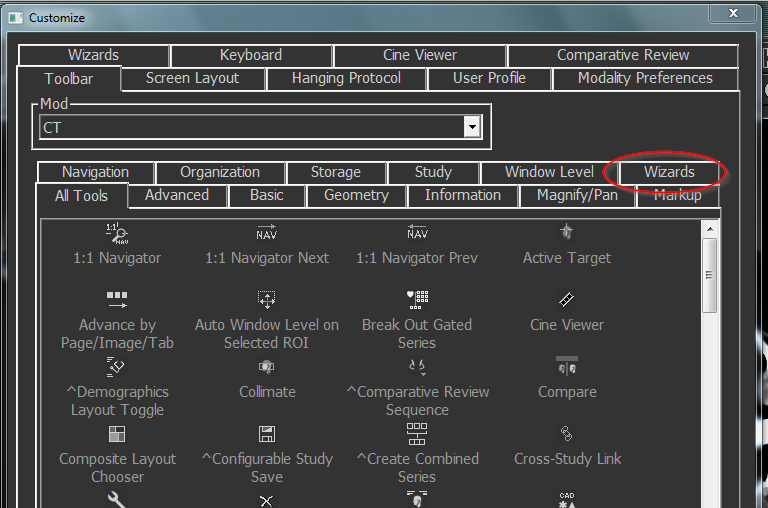Open the Mod CT dropdown arrow

point(472,127)
